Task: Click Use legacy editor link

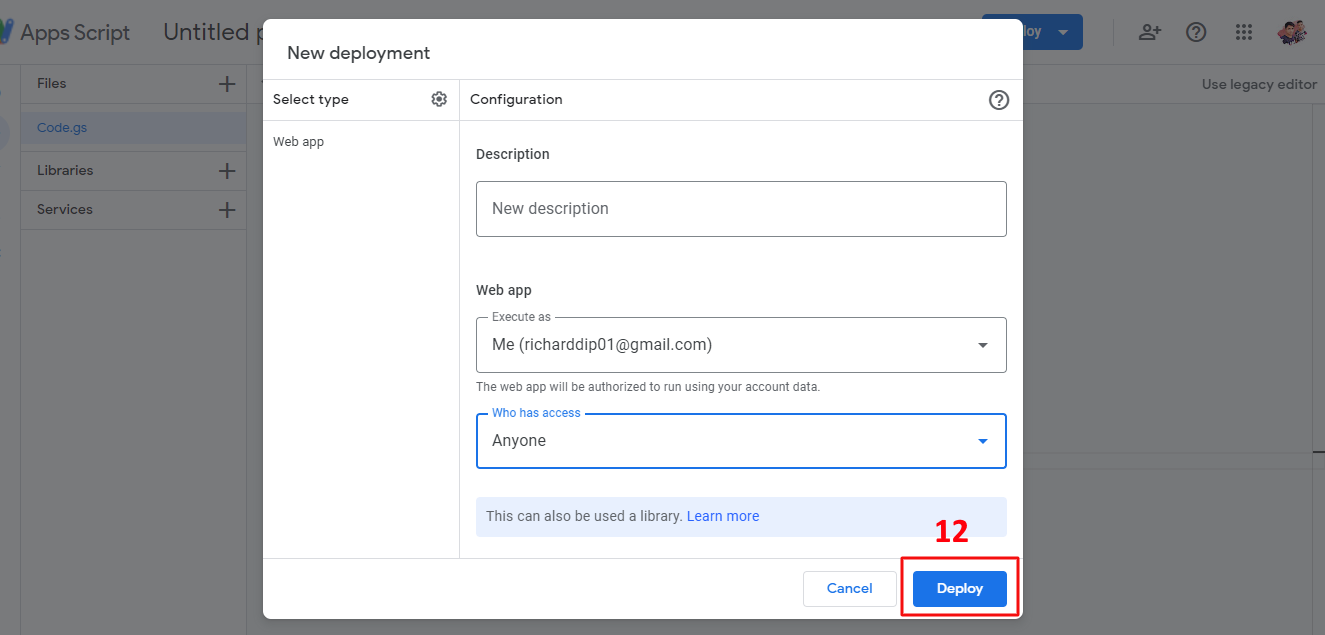Action: tap(1259, 84)
